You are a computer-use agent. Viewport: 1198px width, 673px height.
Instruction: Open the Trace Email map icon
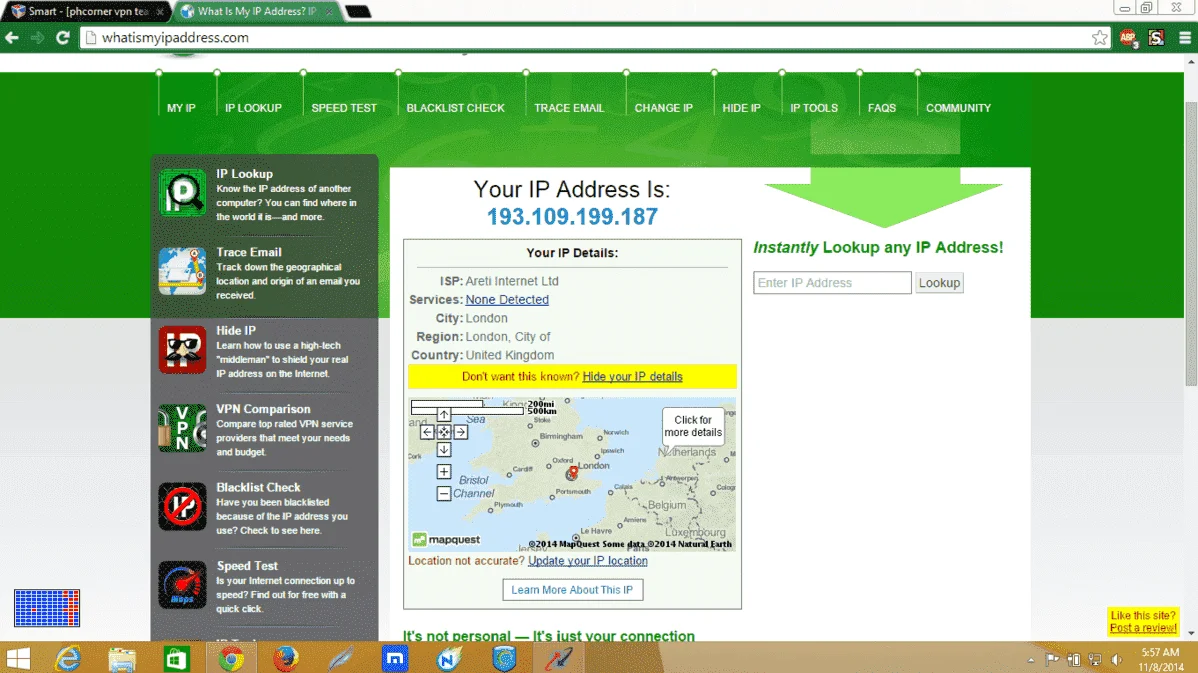pyautogui.click(x=183, y=271)
